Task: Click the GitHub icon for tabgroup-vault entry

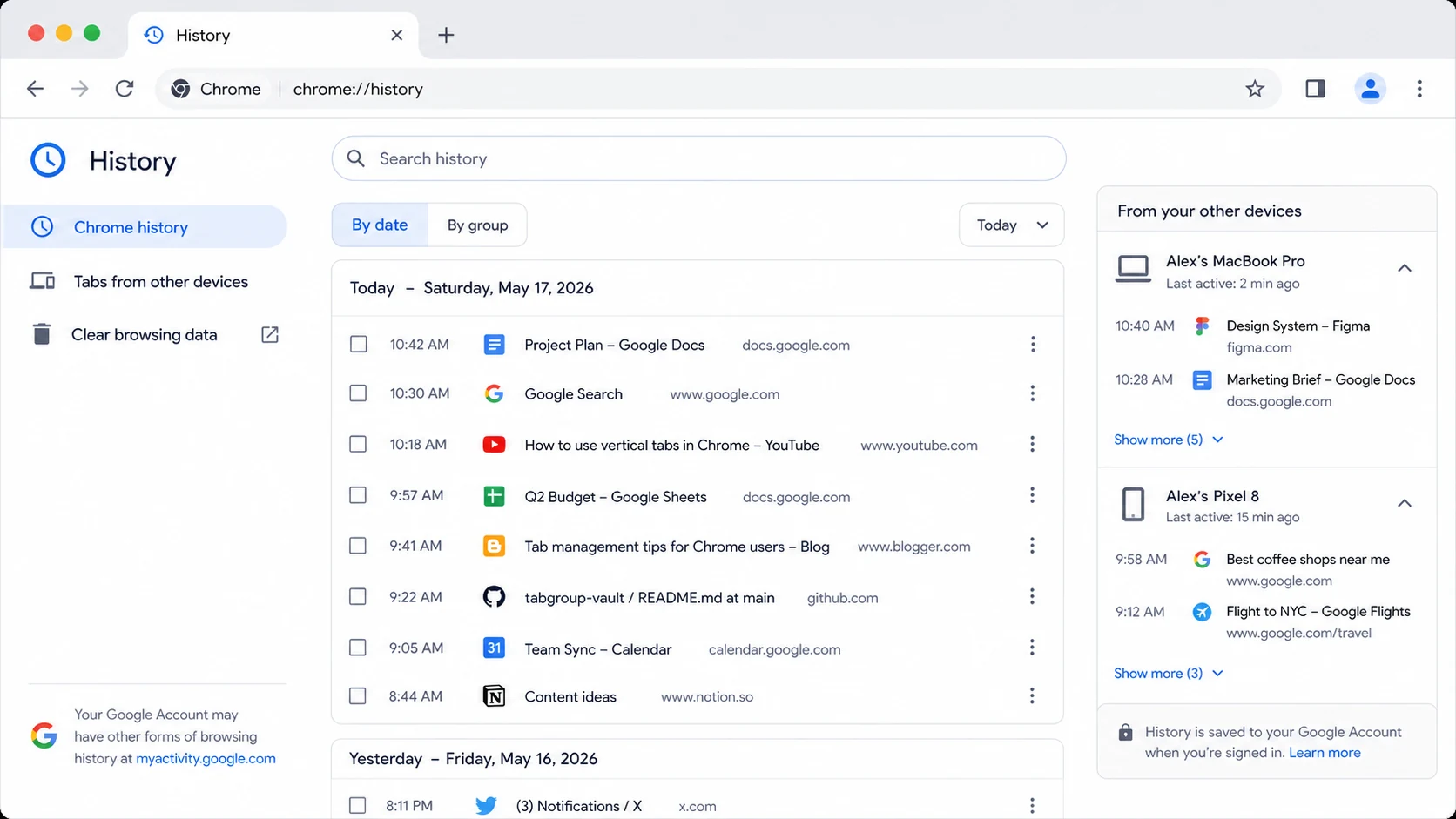Action: point(494,597)
